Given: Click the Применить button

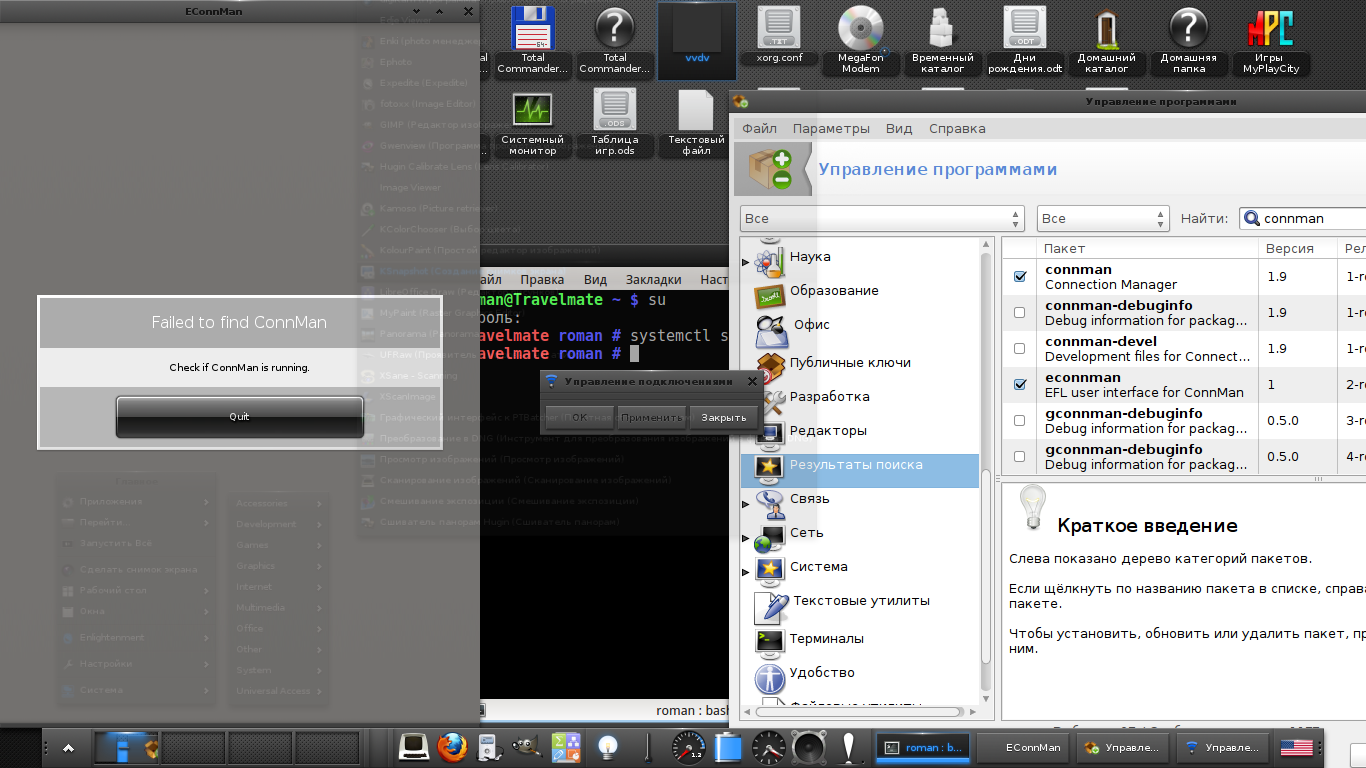Looking at the screenshot, I should 651,417.
